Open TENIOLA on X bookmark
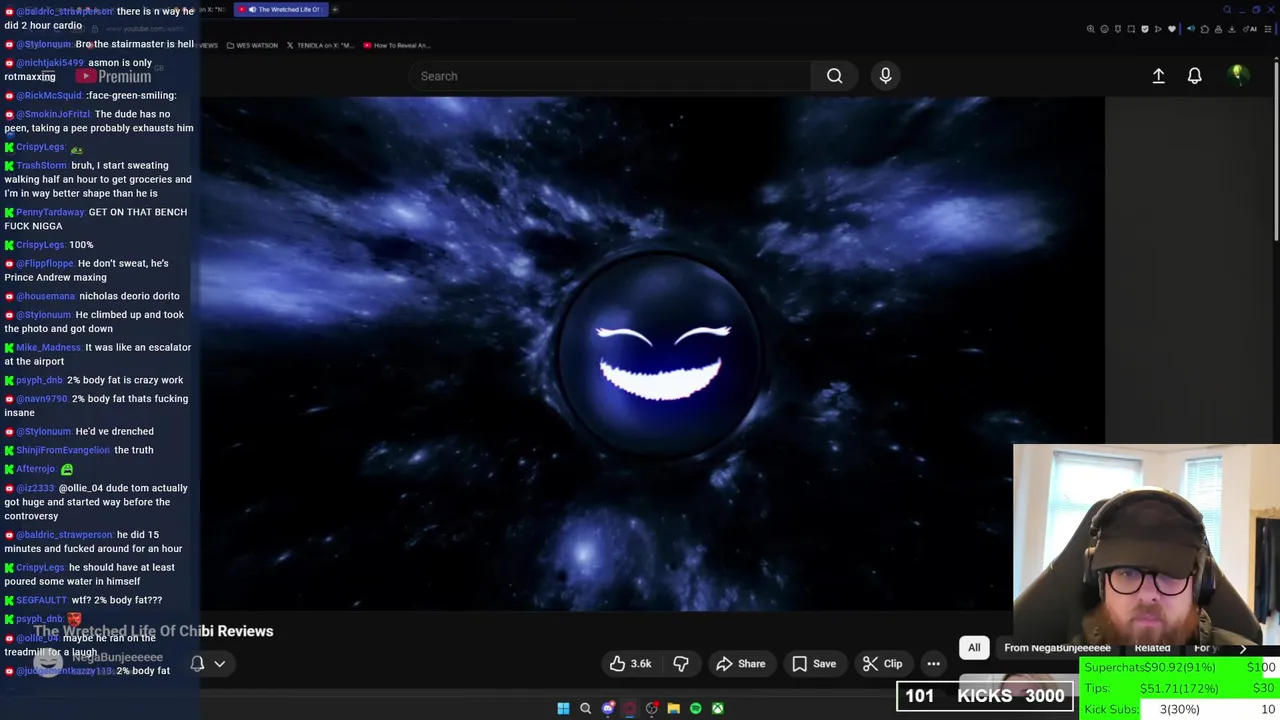 point(319,45)
